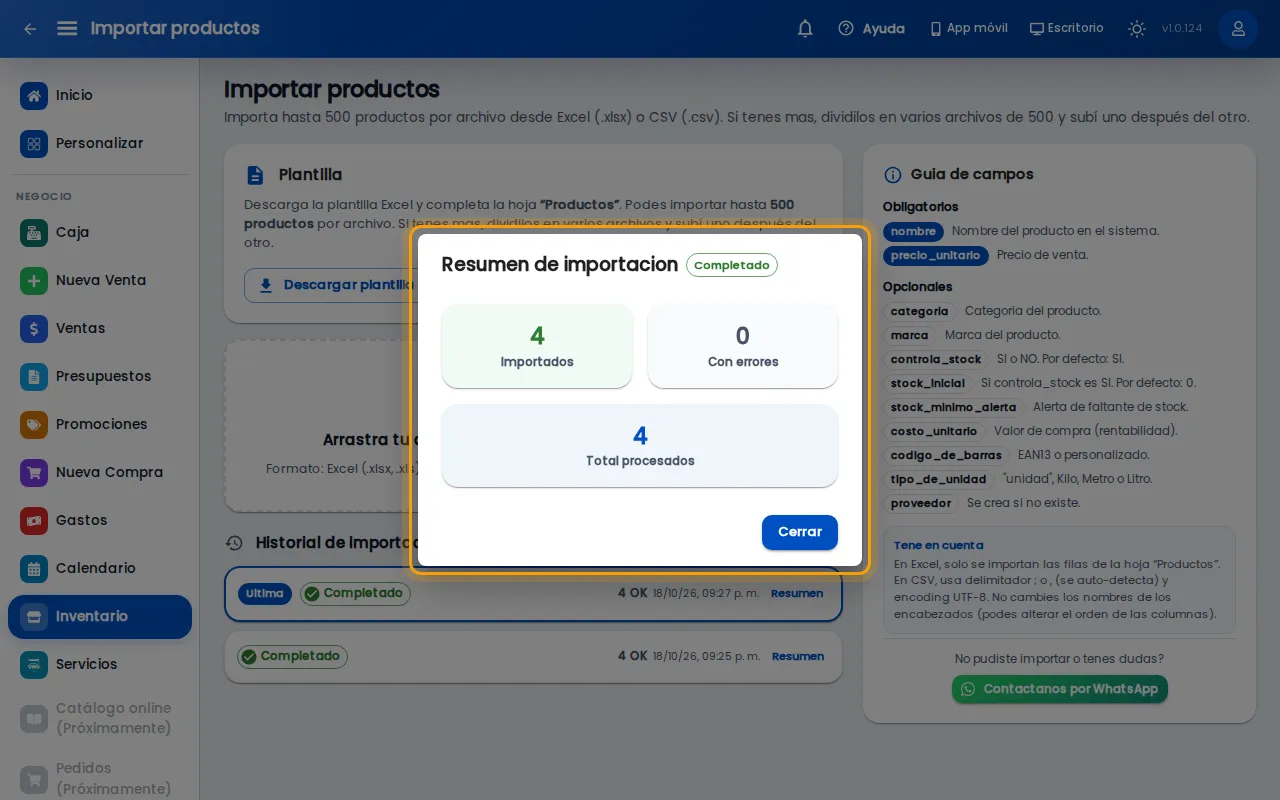Click the Con errores count card
Image resolution: width=1280 pixels, height=800 pixels.
tap(743, 346)
